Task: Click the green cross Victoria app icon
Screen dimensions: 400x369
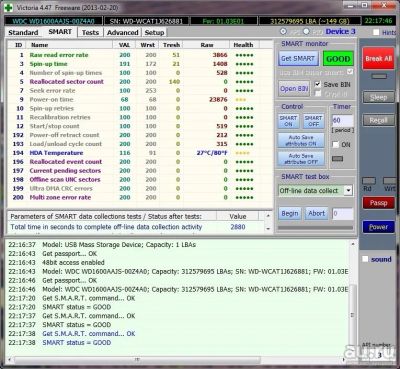Action: point(9,7)
